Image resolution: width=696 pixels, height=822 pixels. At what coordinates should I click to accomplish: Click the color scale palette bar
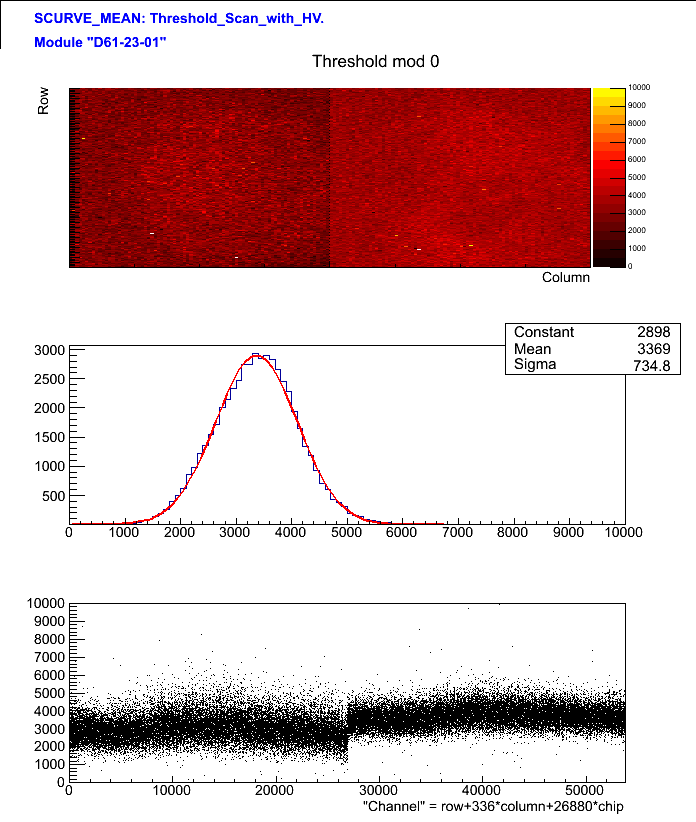(609, 178)
